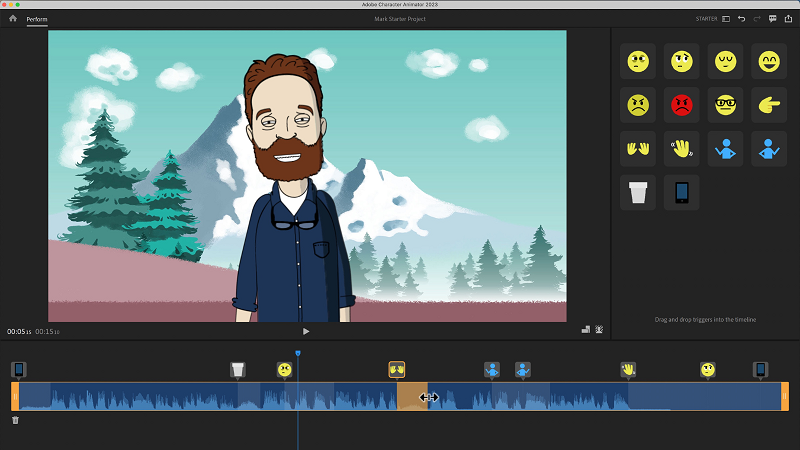Click the glasses face trigger

(725, 105)
